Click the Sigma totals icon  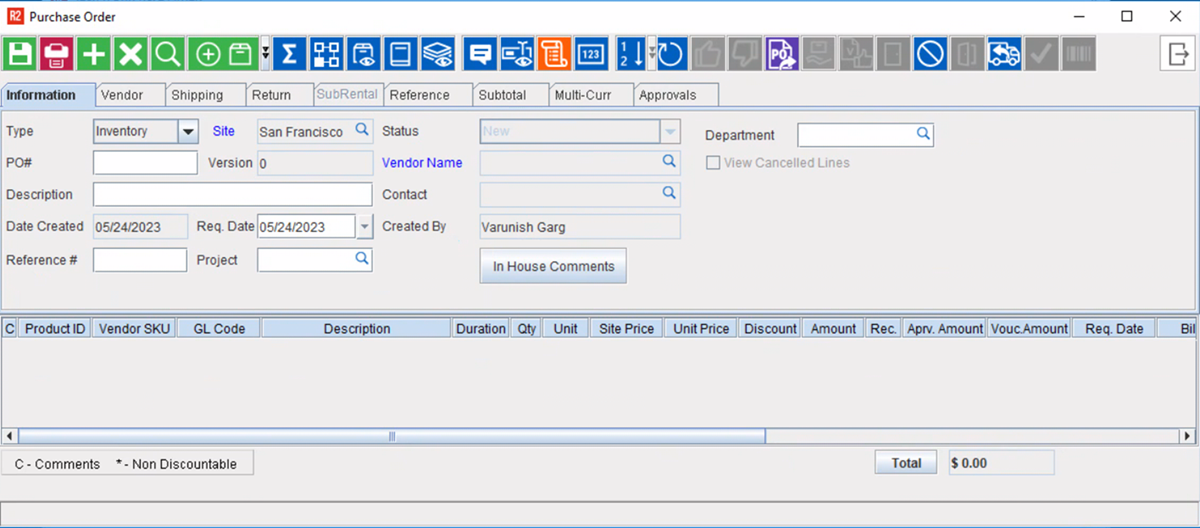click(x=289, y=54)
